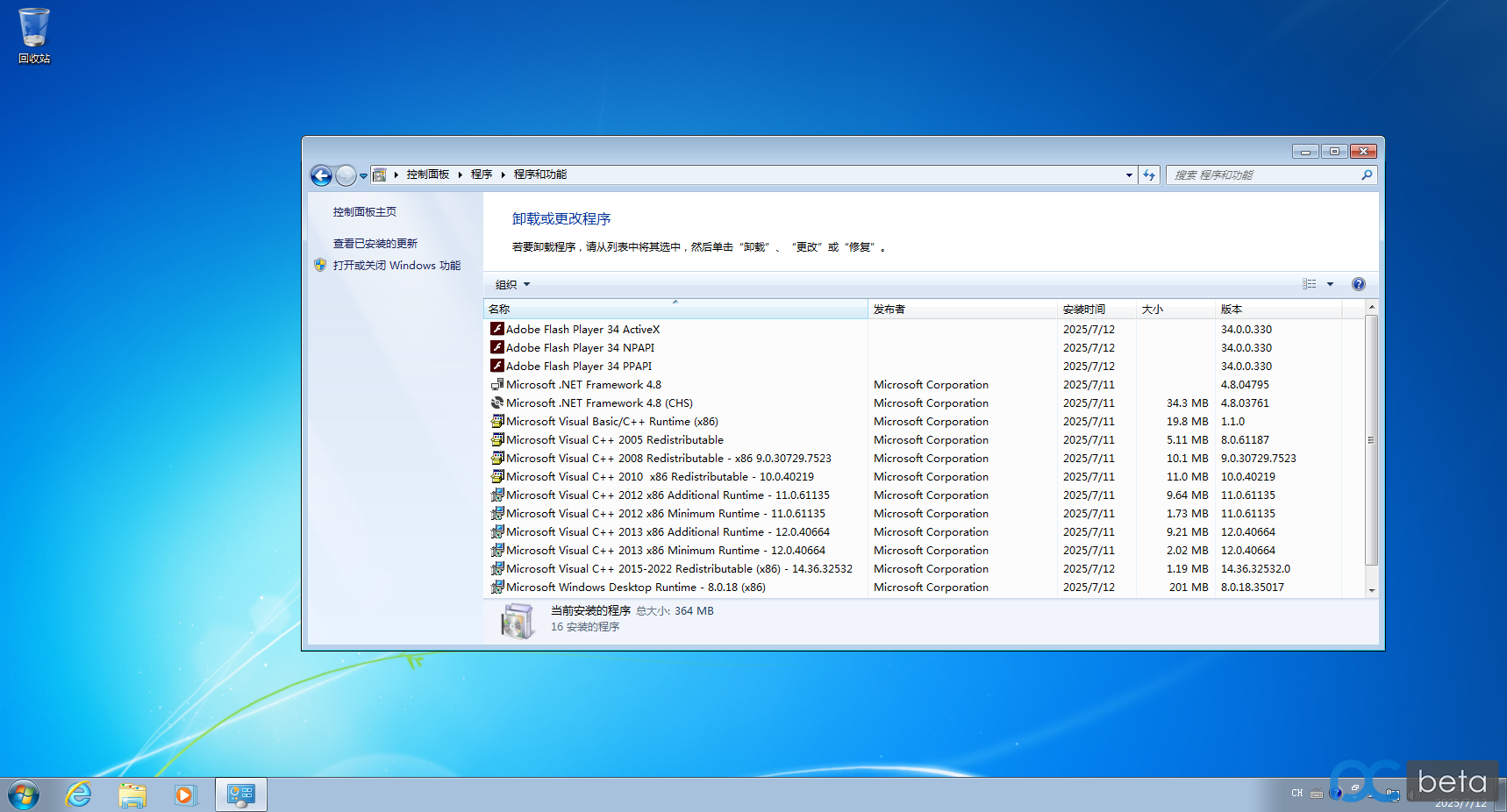Click the Back navigation arrow button
The image size is (1507, 812).
pyautogui.click(x=321, y=175)
